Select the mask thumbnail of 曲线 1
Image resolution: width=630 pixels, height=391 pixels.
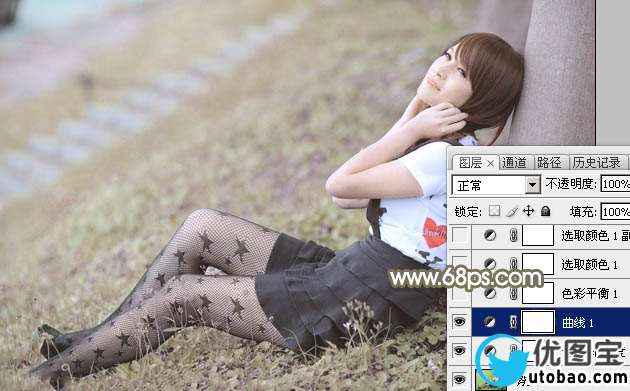538,321
